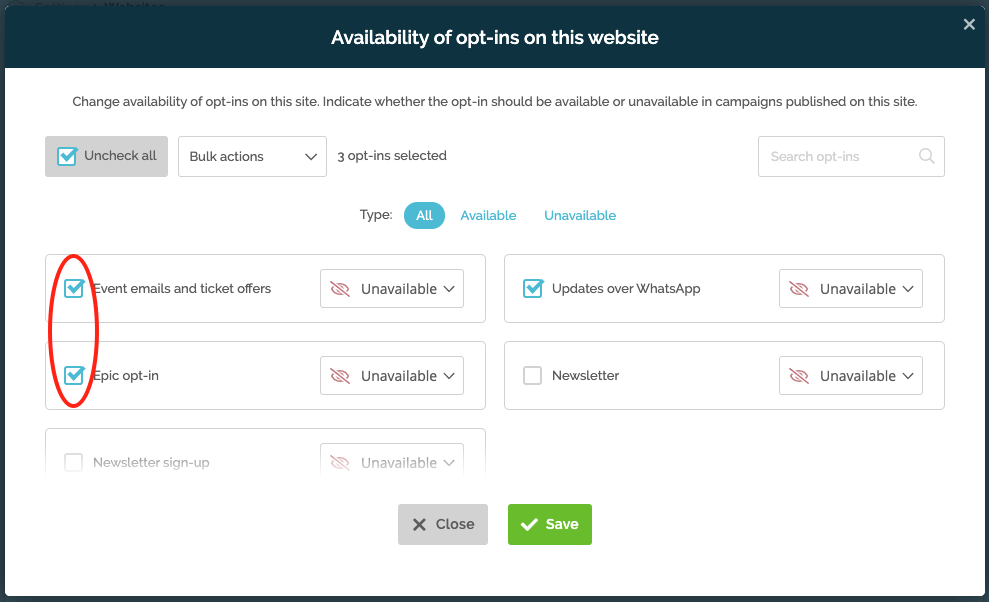Open availability dropdown for Event emails and ticket offers
Screen dimensions: 989x602
(392, 289)
